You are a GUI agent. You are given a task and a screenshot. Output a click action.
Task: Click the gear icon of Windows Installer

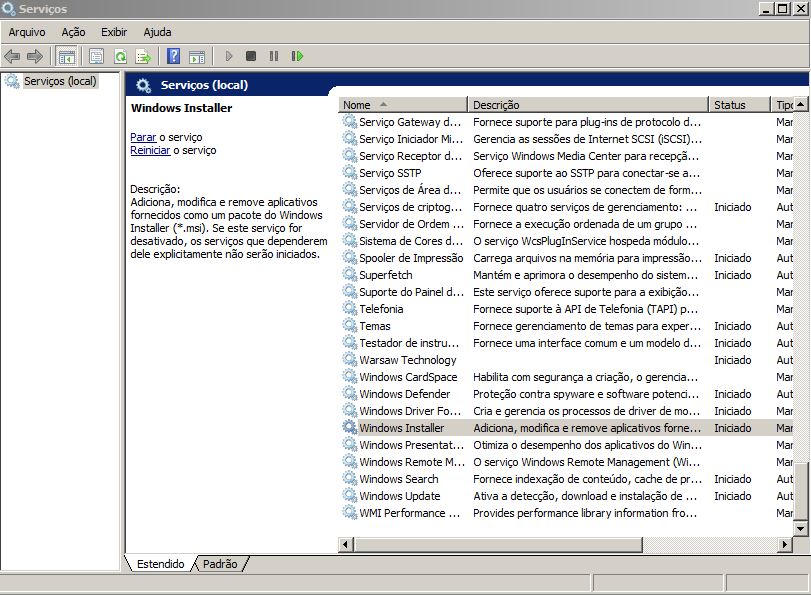pyautogui.click(x=350, y=427)
